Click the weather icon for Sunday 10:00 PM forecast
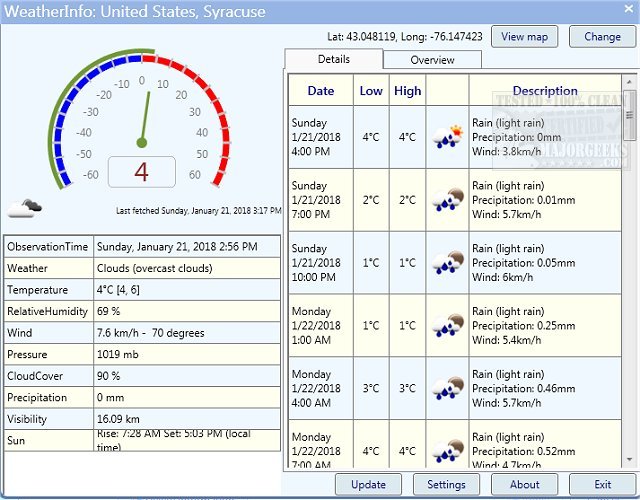640x500 pixels. tap(448, 262)
